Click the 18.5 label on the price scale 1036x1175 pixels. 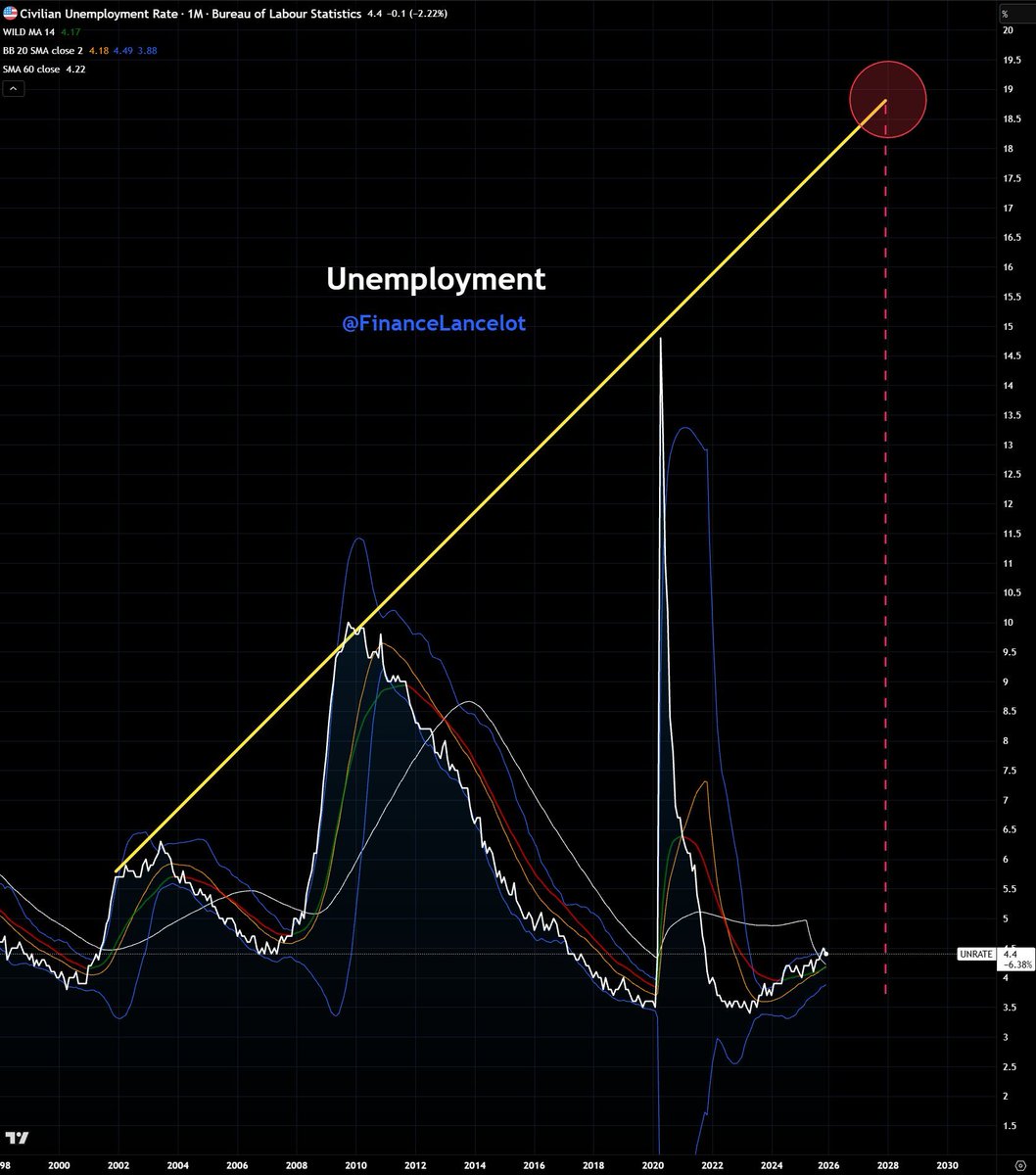point(1011,118)
